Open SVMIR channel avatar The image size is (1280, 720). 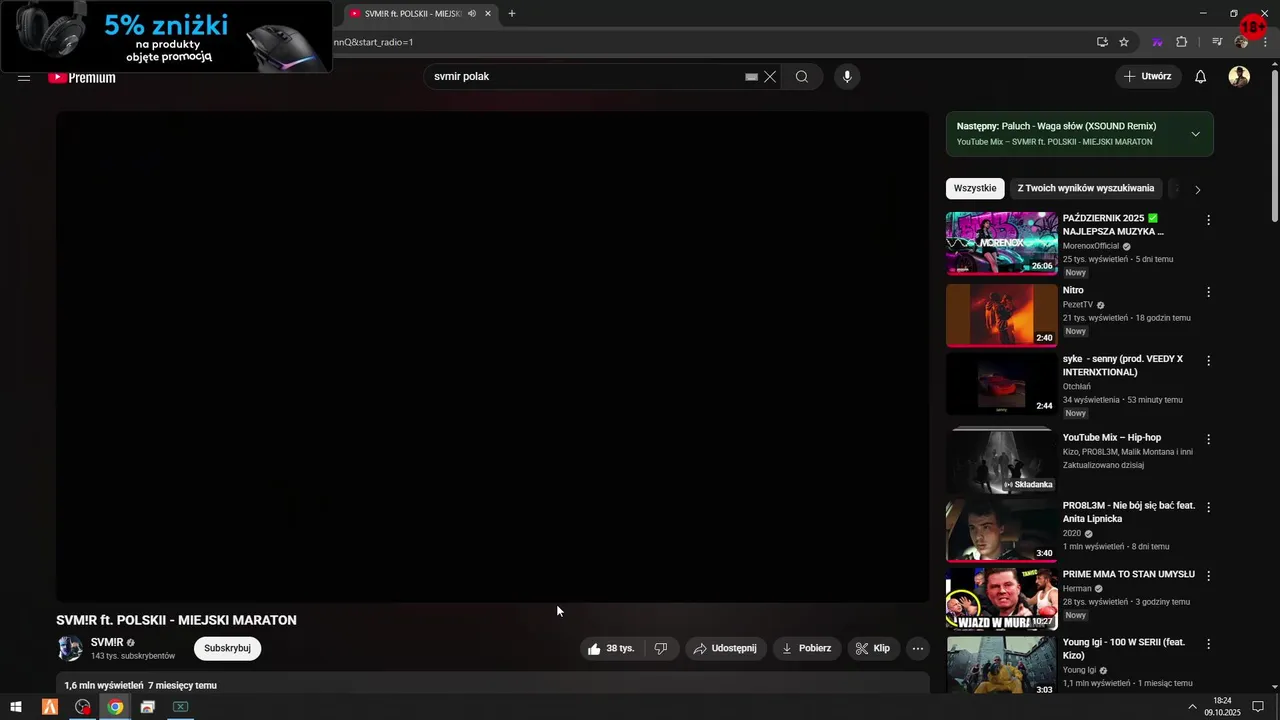coord(70,648)
